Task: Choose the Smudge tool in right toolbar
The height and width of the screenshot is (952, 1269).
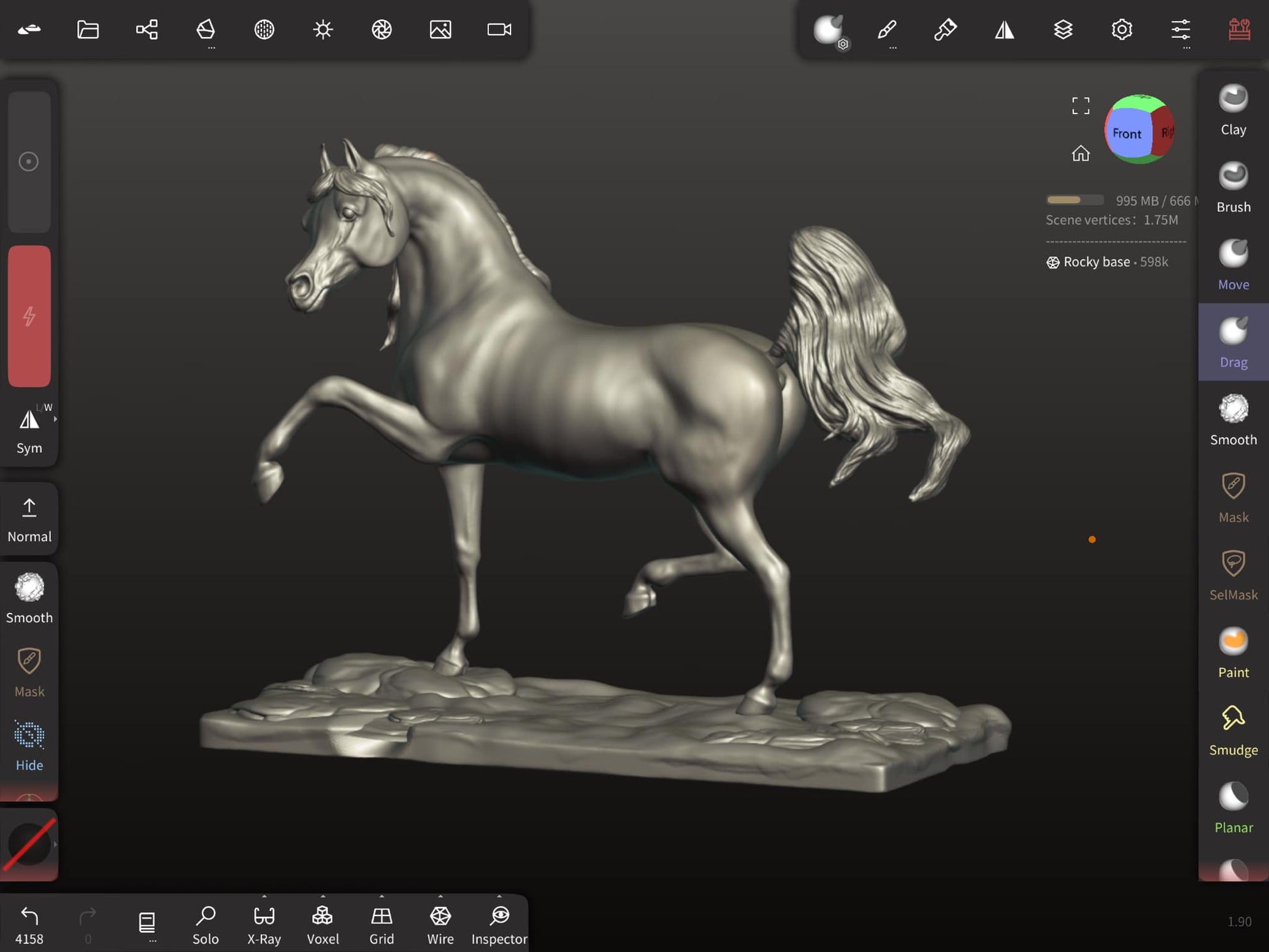Action: [1232, 730]
